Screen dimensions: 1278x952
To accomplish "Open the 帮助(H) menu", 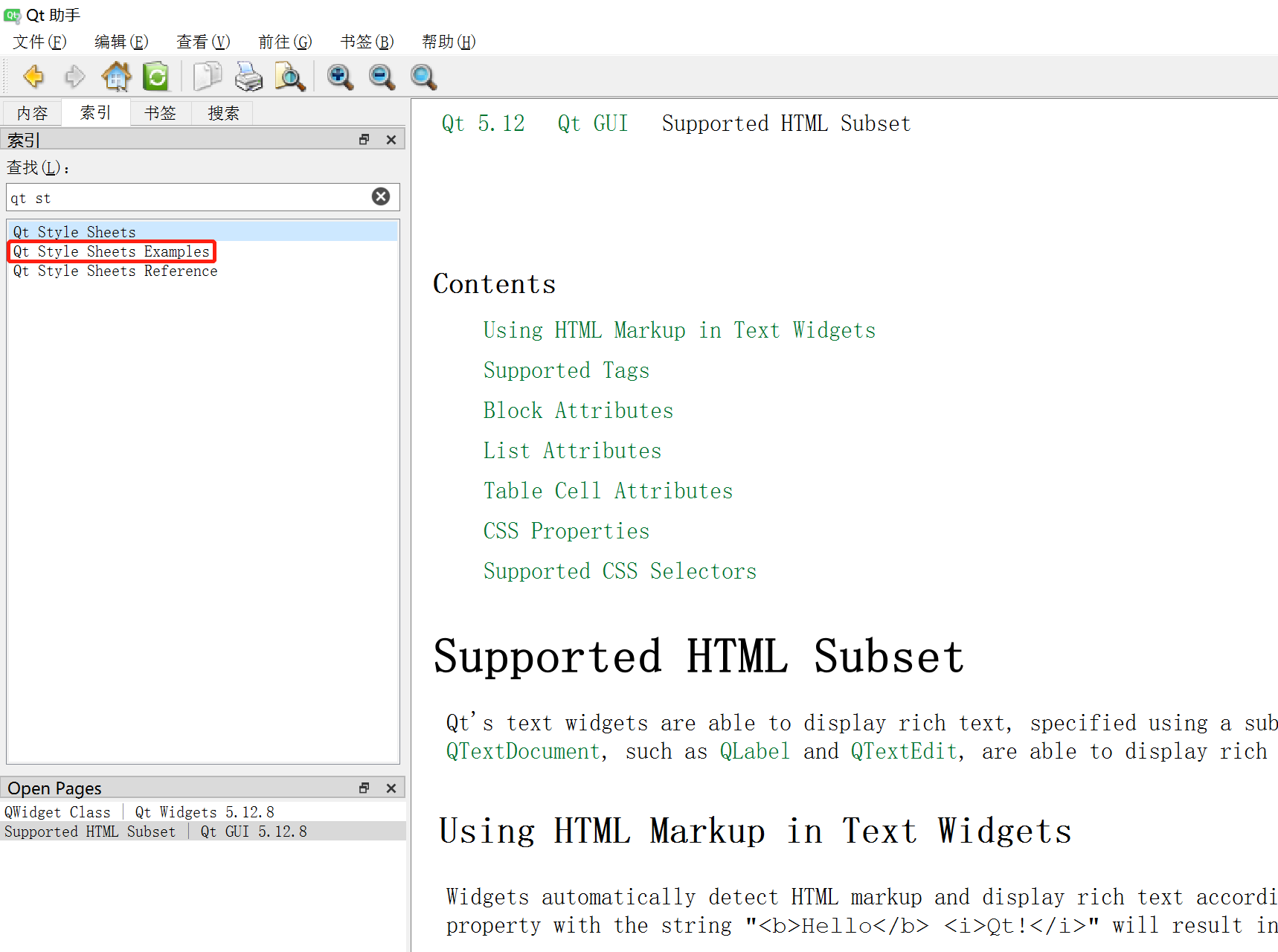I will (x=449, y=42).
